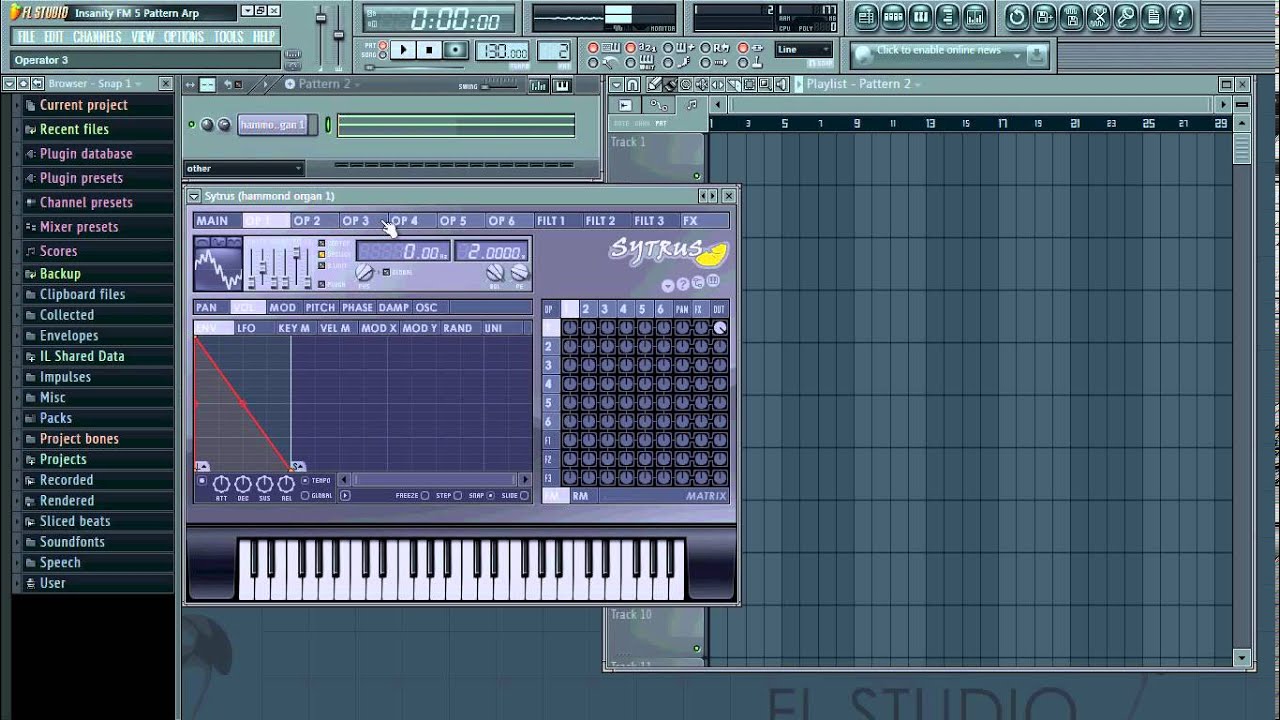Screen dimensions: 1280x720
Task: Click the hammond organ channel button
Action: 272,125
